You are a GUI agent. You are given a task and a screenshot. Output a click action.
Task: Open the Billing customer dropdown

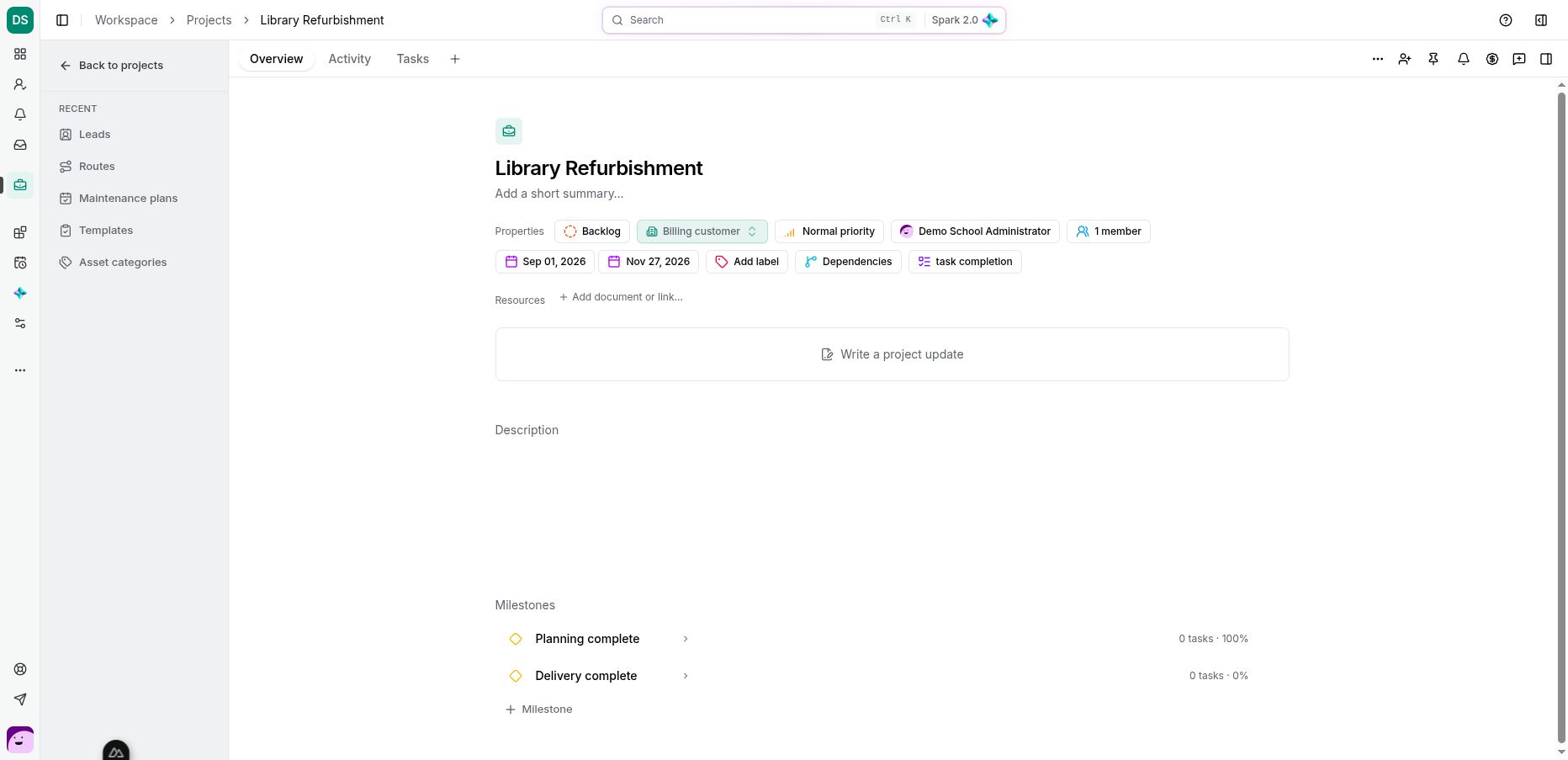click(x=702, y=231)
